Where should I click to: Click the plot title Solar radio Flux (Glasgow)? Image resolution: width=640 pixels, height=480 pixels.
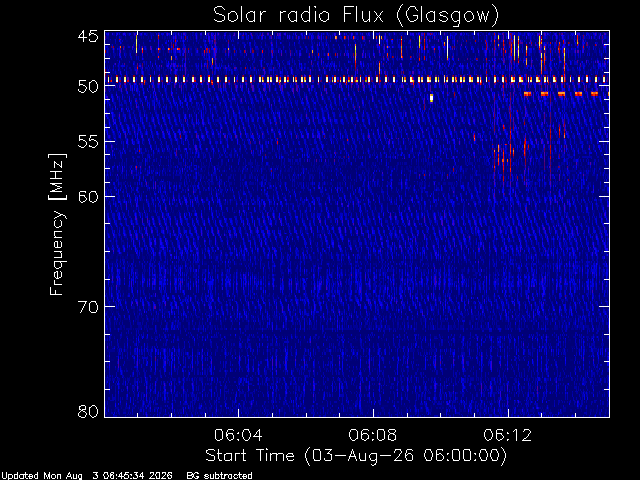pyautogui.click(x=356, y=16)
